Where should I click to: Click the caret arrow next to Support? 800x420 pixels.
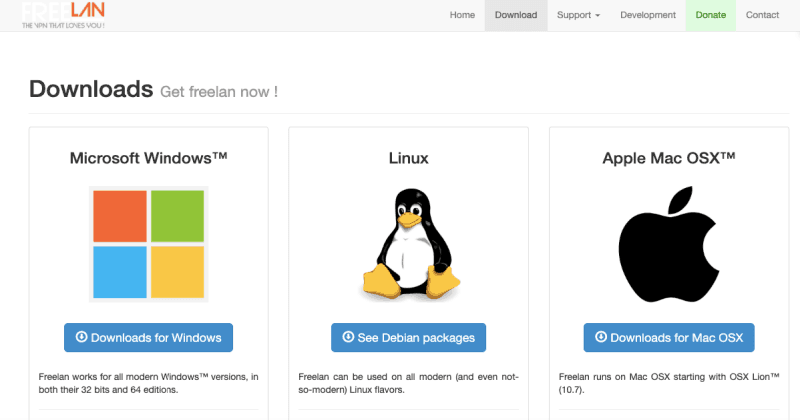(x=597, y=16)
